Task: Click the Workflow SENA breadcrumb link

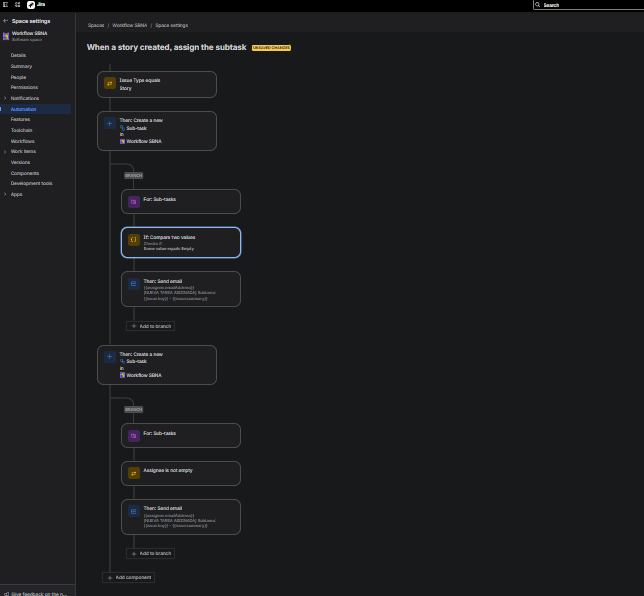Action: coord(129,25)
